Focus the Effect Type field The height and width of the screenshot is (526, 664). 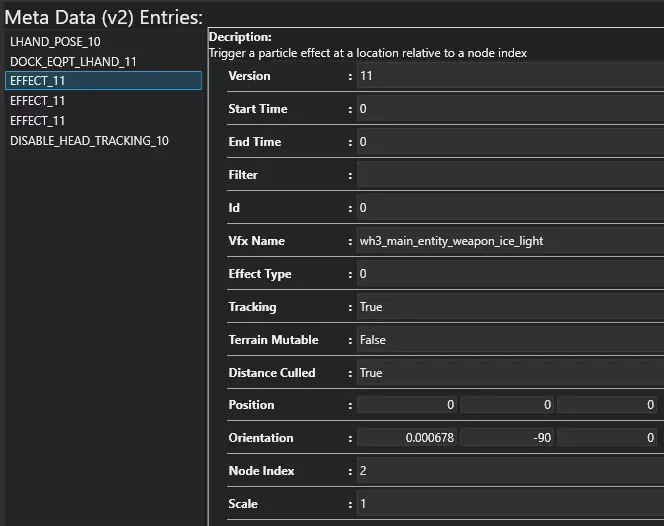click(509, 274)
